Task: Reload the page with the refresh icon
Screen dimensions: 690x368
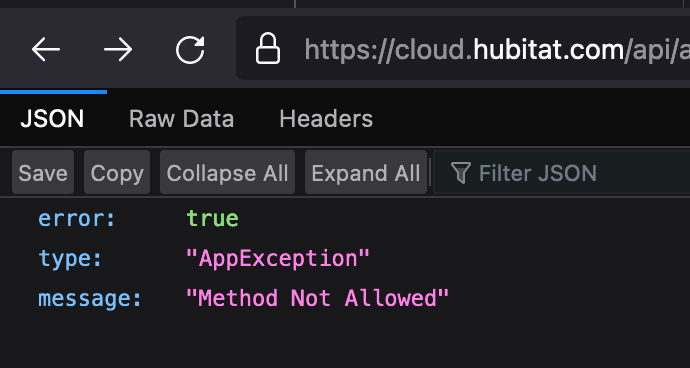Action: click(x=190, y=49)
